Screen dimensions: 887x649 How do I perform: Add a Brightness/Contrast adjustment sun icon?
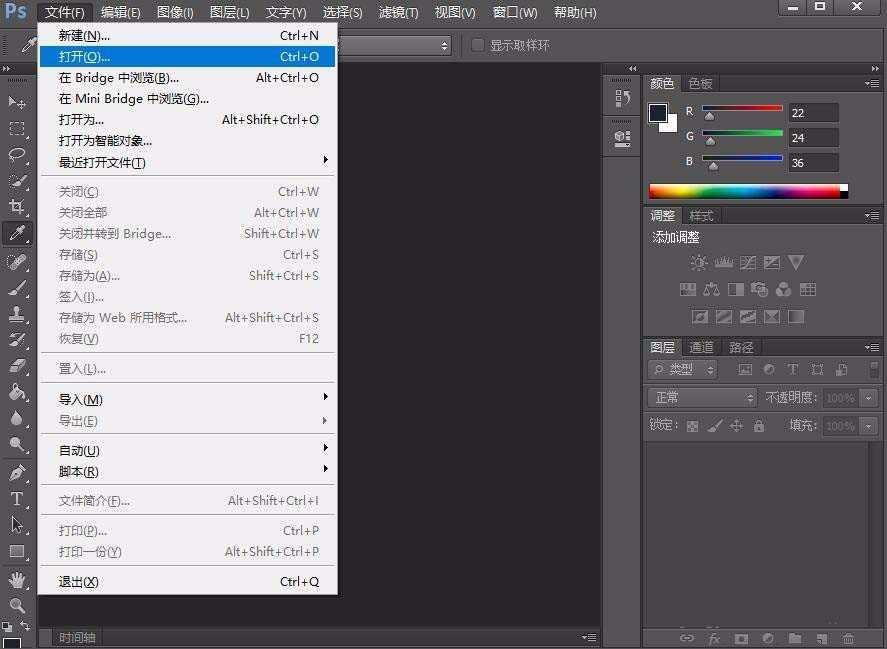(x=698, y=263)
